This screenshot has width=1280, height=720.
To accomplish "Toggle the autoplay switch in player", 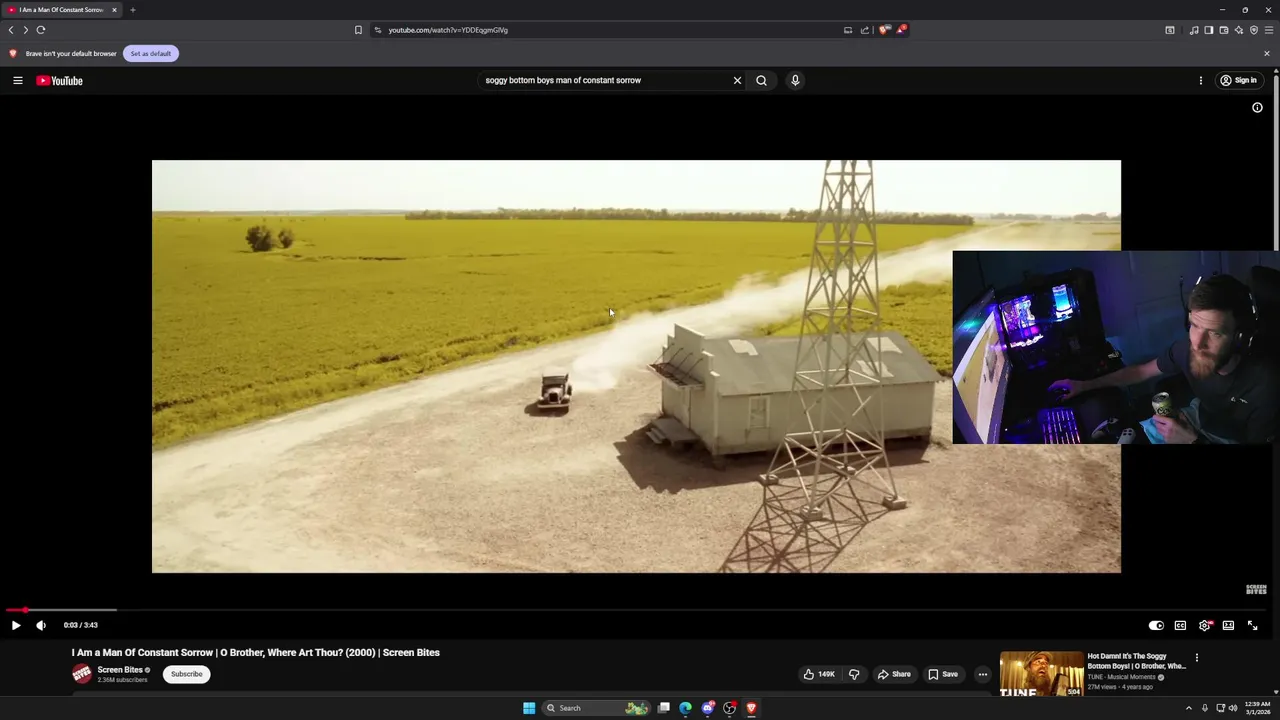I will point(1156,625).
